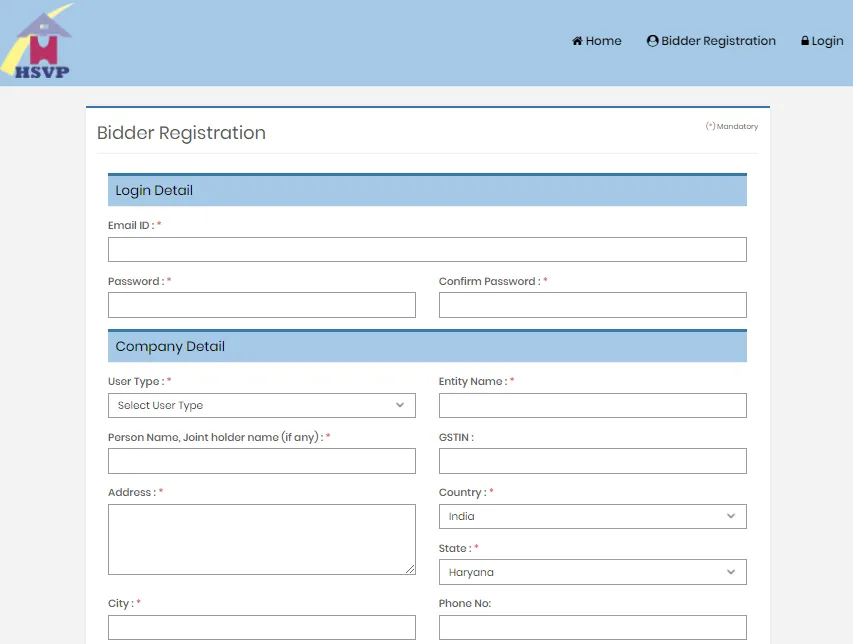
Task: Open the State dropdown showing Haryana
Action: coord(592,572)
